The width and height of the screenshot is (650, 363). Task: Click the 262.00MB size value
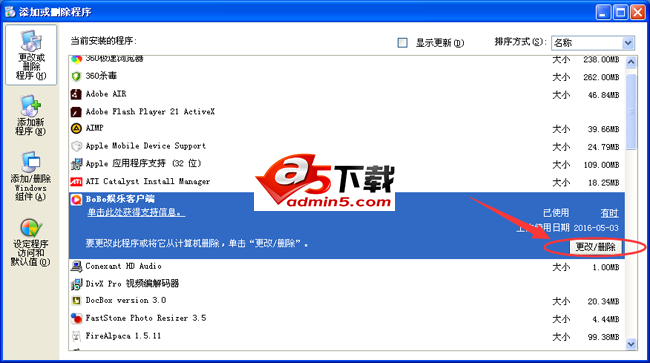(601, 77)
